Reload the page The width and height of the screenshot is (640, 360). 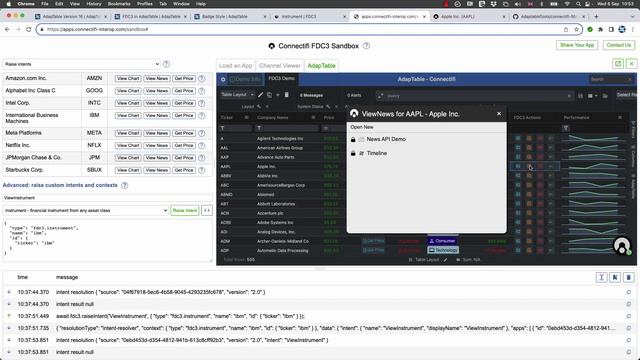(29, 29)
